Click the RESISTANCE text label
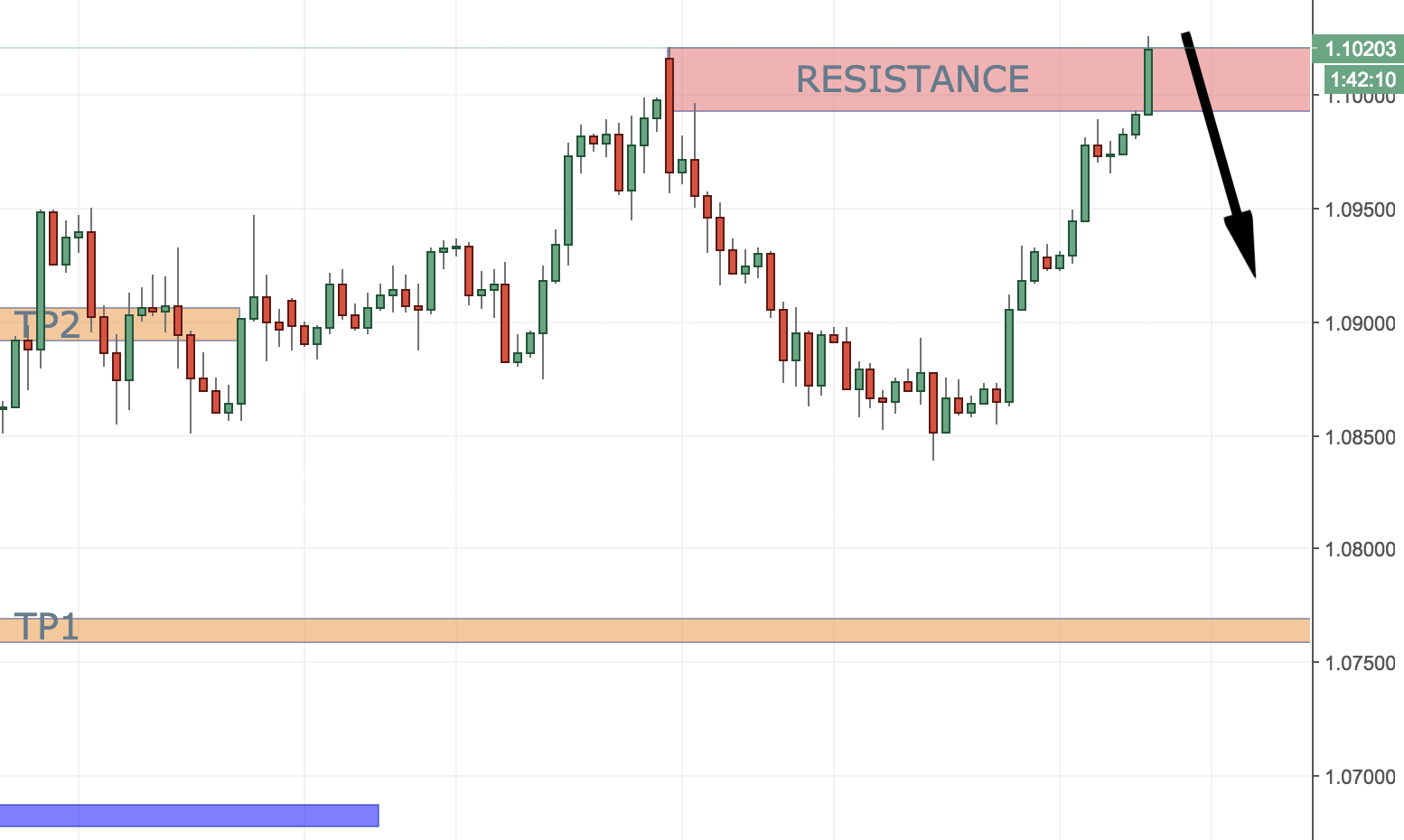Screen dimensions: 1404x840 pos(913,79)
